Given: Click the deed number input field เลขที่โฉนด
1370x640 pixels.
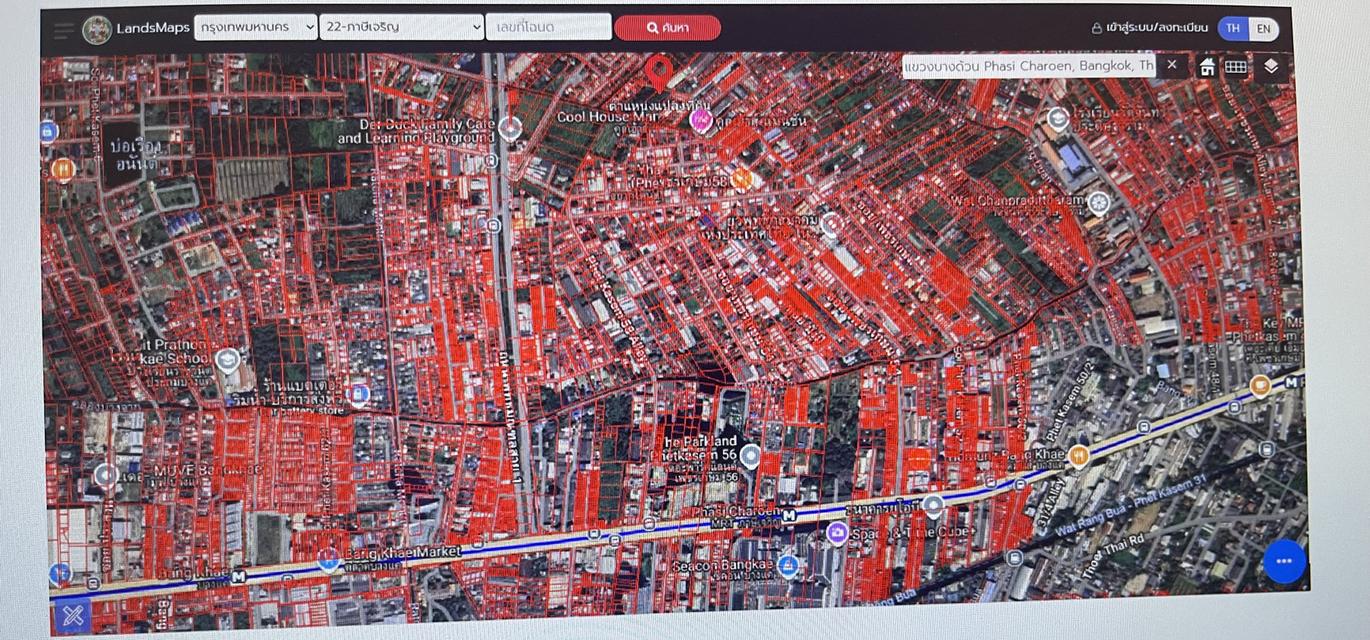Looking at the screenshot, I should click(x=547, y=27).
